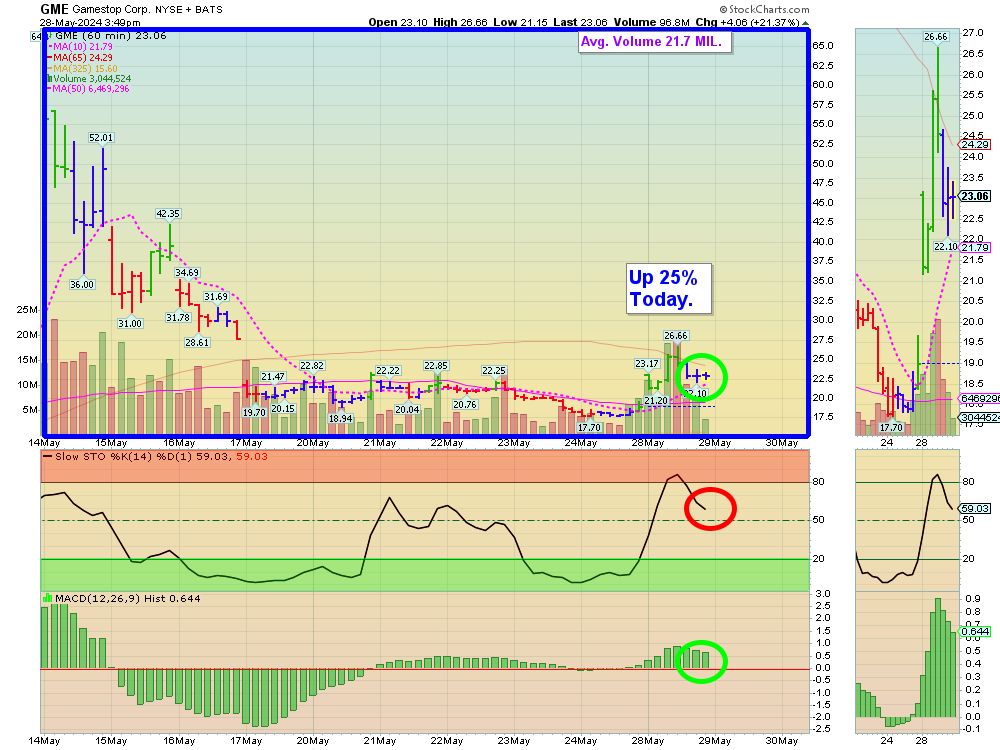
Task: Select the 18.94 price low label
Action: coord(341,419)
